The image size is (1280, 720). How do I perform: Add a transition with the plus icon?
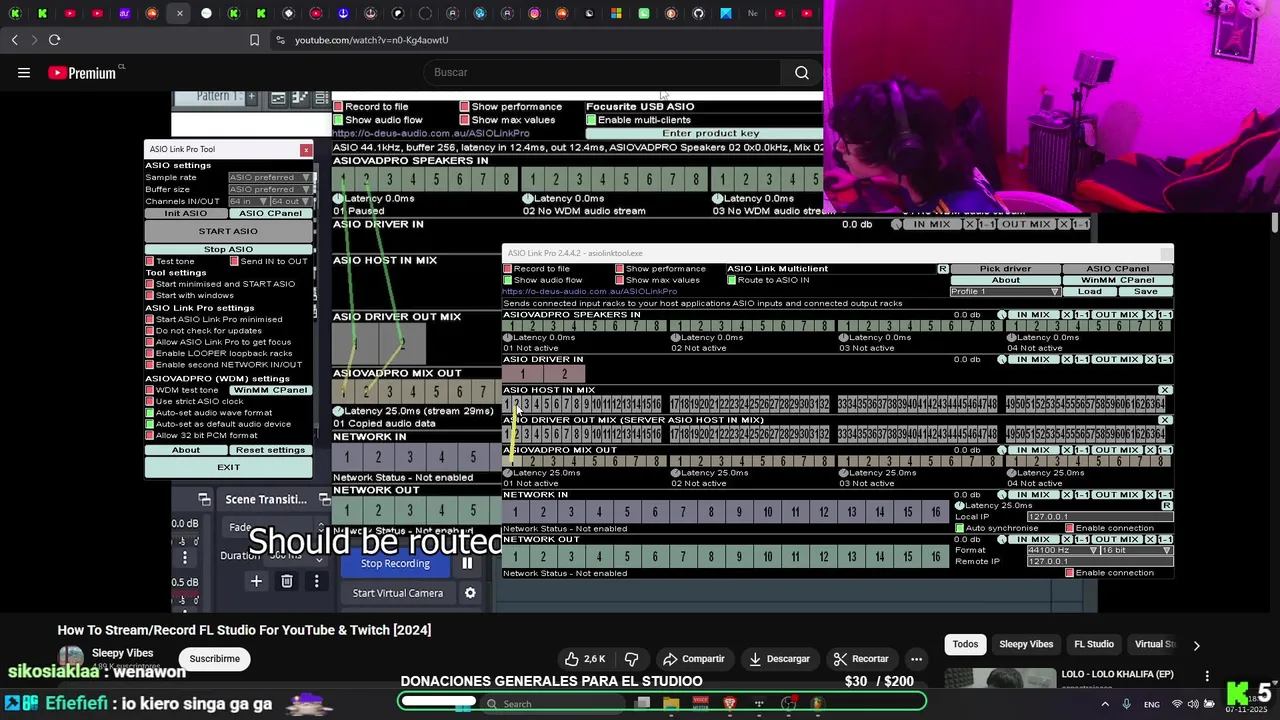pyautogui.click(x=256, y=581)
